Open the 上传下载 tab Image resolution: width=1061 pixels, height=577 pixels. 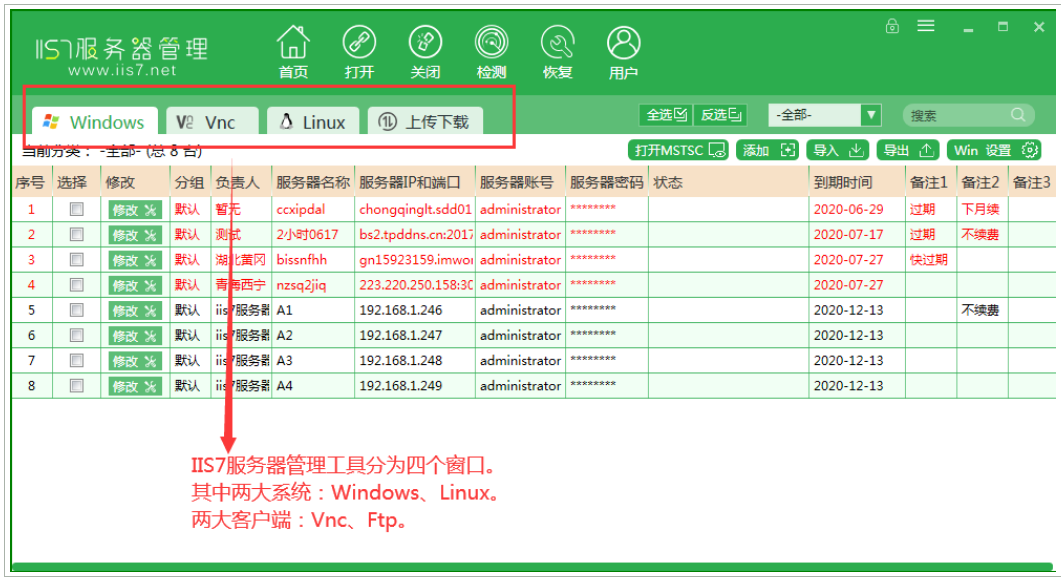pyautogui.click(x=425, y=122)
